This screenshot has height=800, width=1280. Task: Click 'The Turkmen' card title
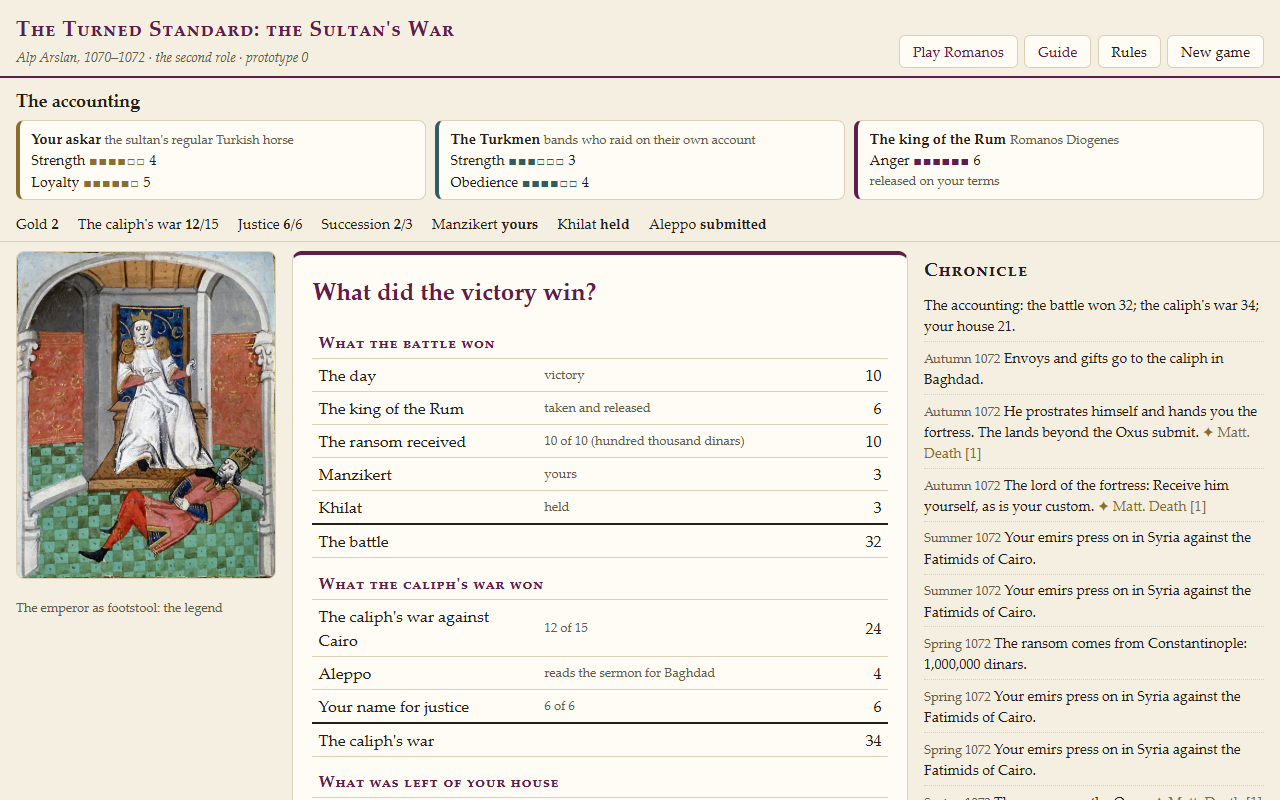tap(495, 140)
